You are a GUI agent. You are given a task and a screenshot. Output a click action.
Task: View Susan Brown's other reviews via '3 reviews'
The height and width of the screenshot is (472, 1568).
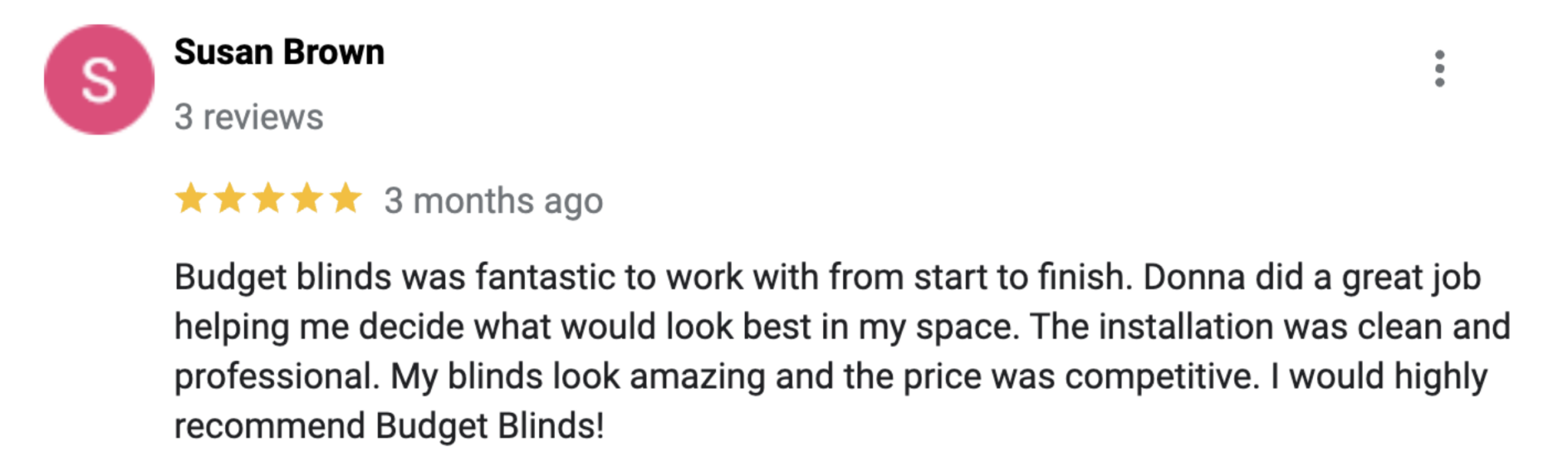248,116
